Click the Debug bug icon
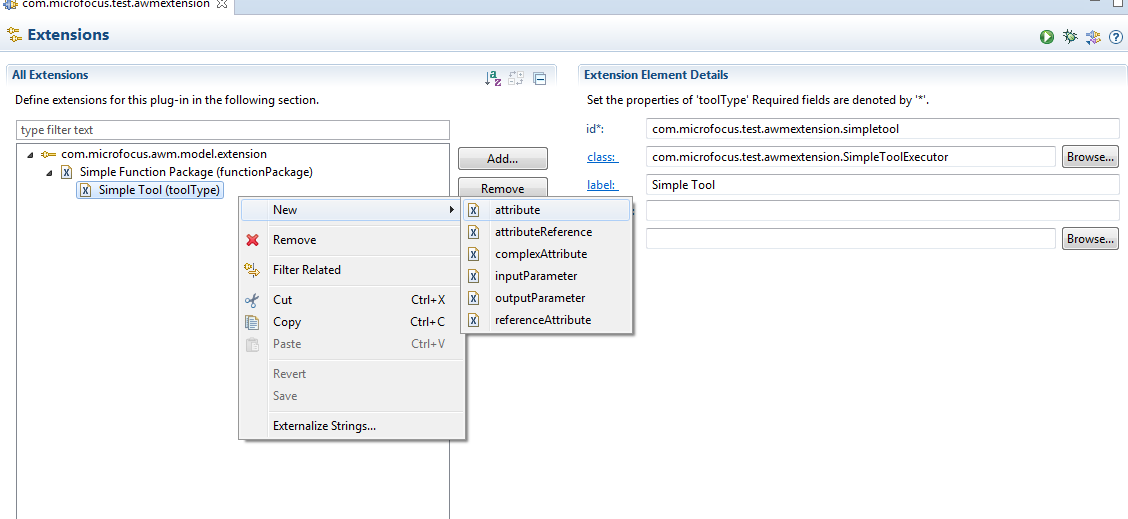Image resolution: width=1128 pixels, height=519 pixels. [1070, 37]
